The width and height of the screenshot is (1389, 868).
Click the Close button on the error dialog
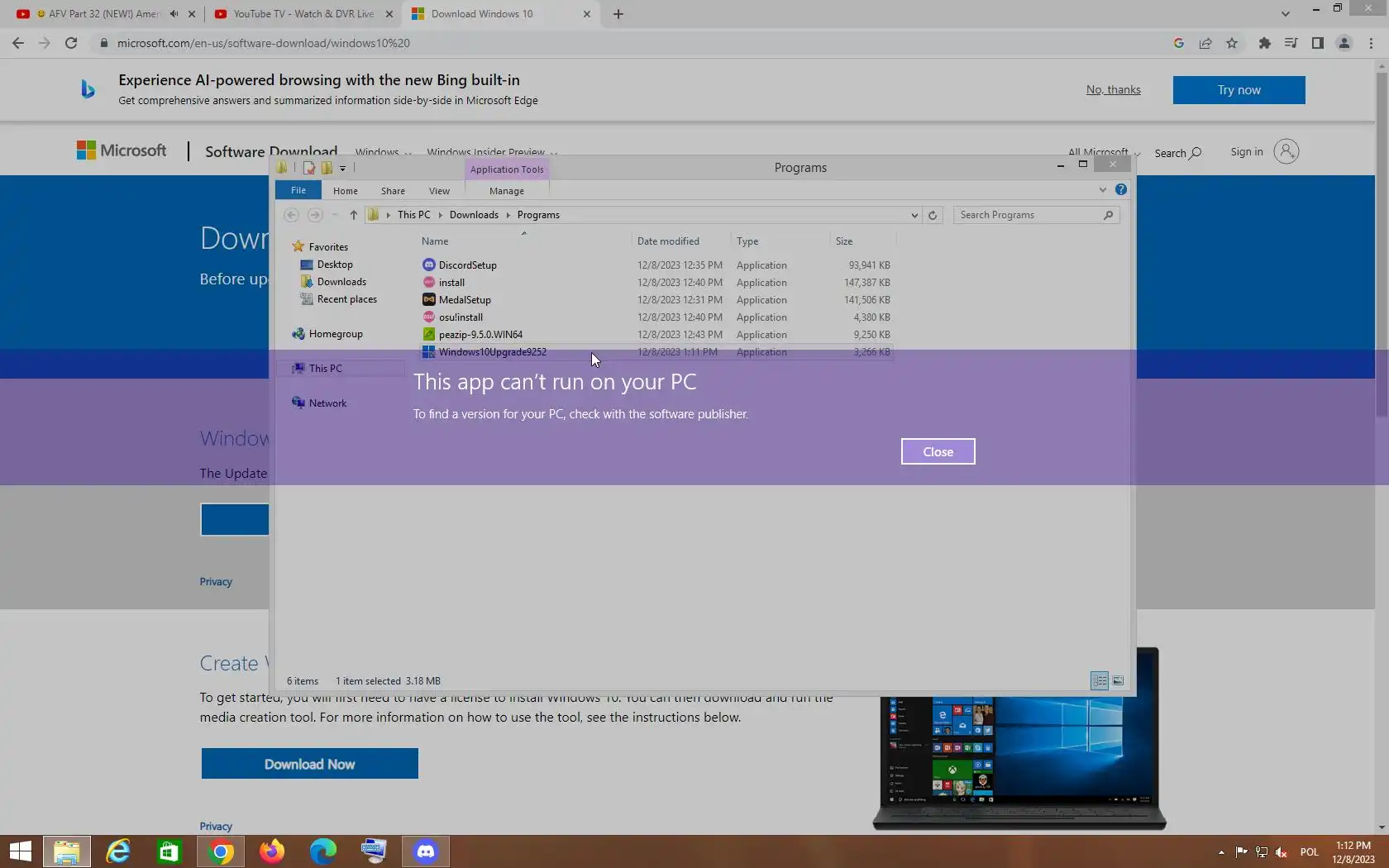click(938, 451)
